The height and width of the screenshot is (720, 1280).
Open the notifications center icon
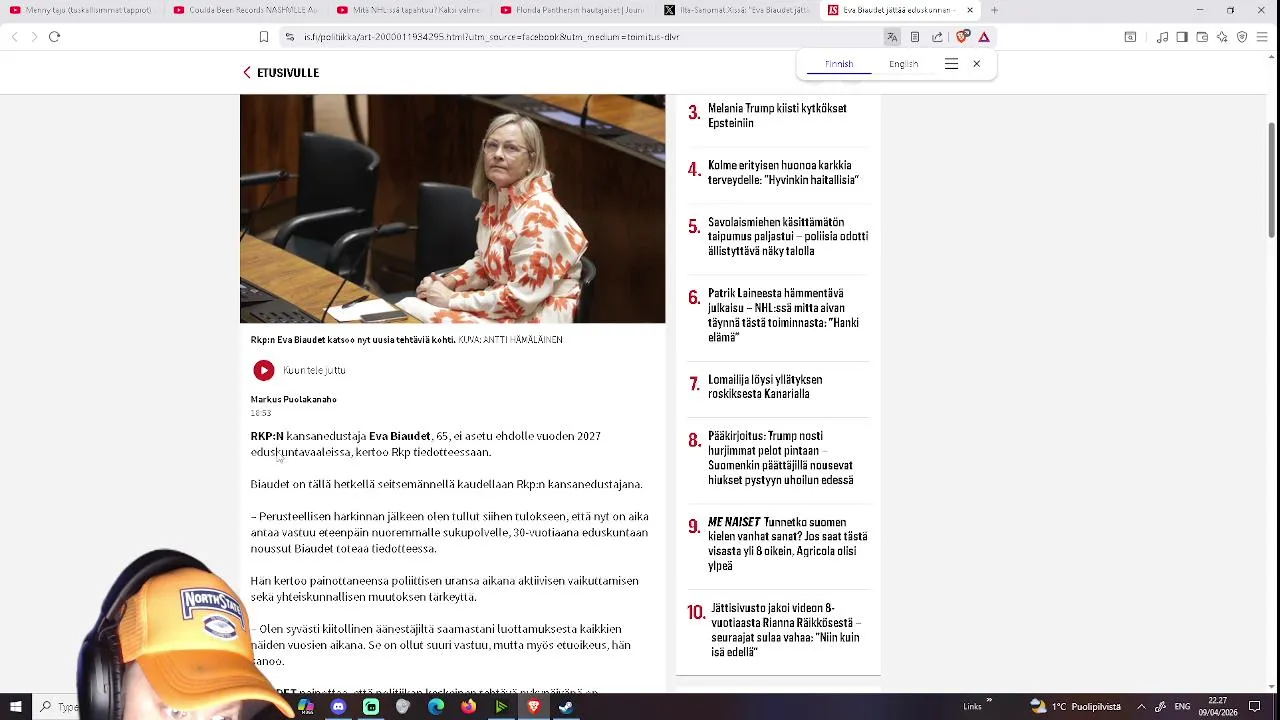coord(1255,707)
